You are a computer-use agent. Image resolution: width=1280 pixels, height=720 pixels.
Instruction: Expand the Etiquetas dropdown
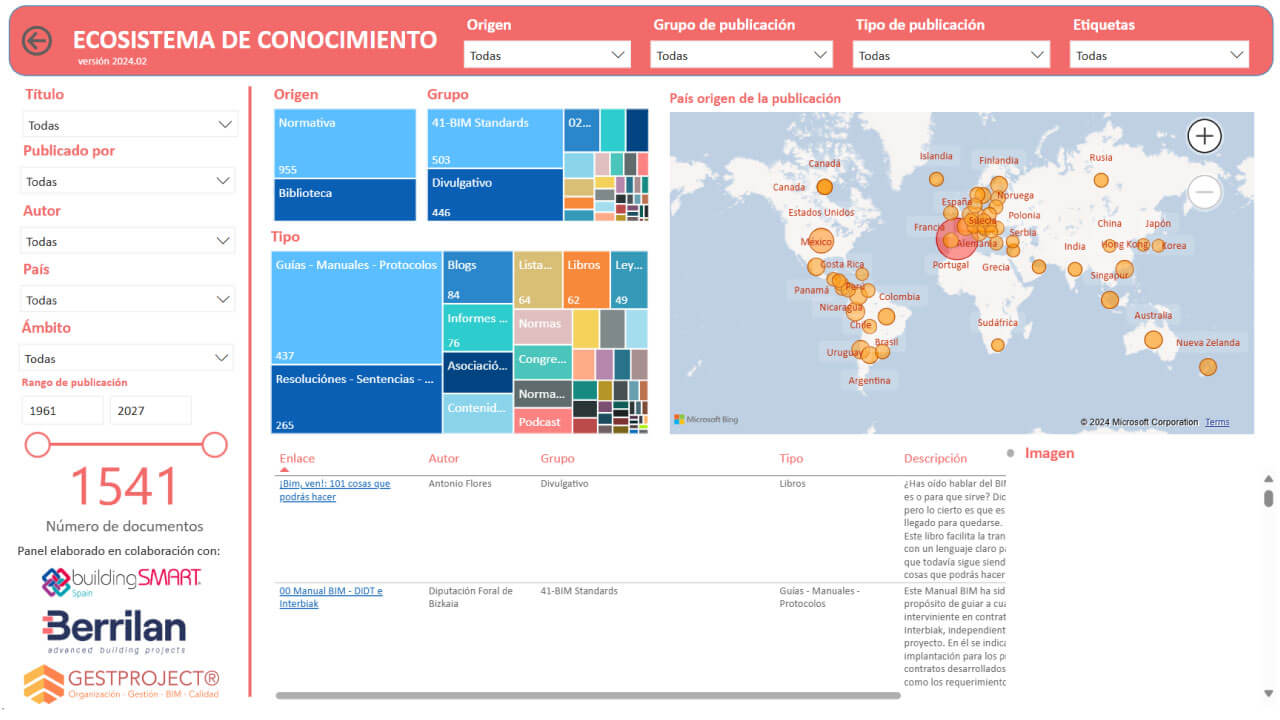point(1159,55)
